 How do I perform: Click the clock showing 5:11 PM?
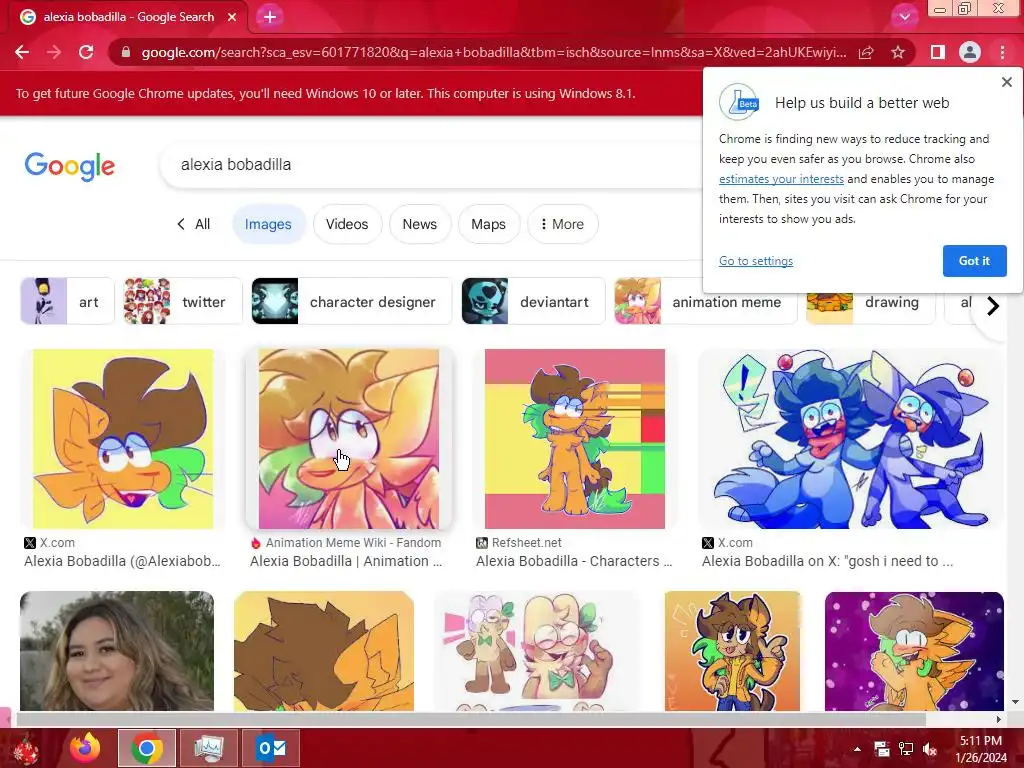981,741
